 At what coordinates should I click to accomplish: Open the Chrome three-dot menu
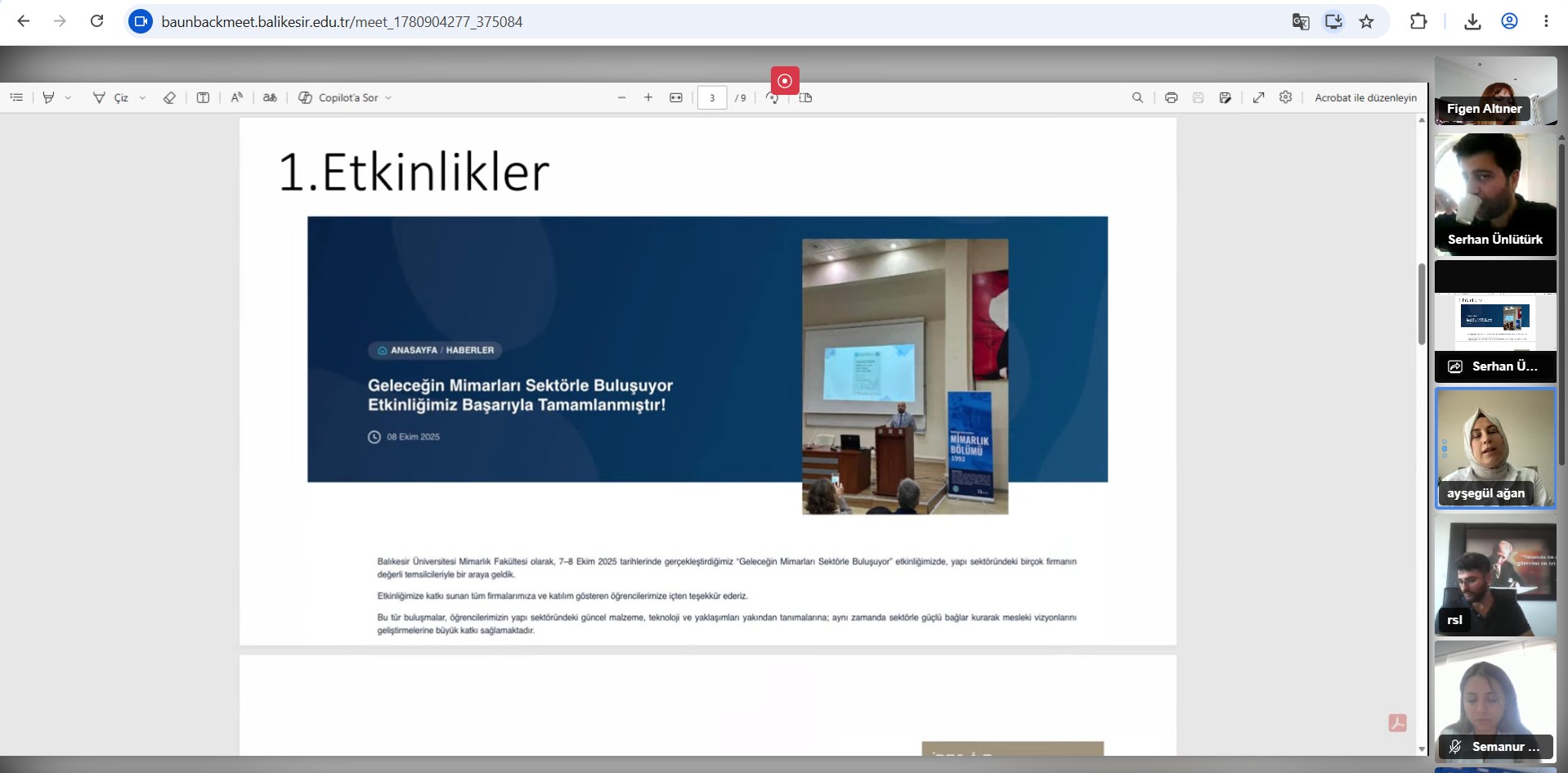(x=1546, y=21)
